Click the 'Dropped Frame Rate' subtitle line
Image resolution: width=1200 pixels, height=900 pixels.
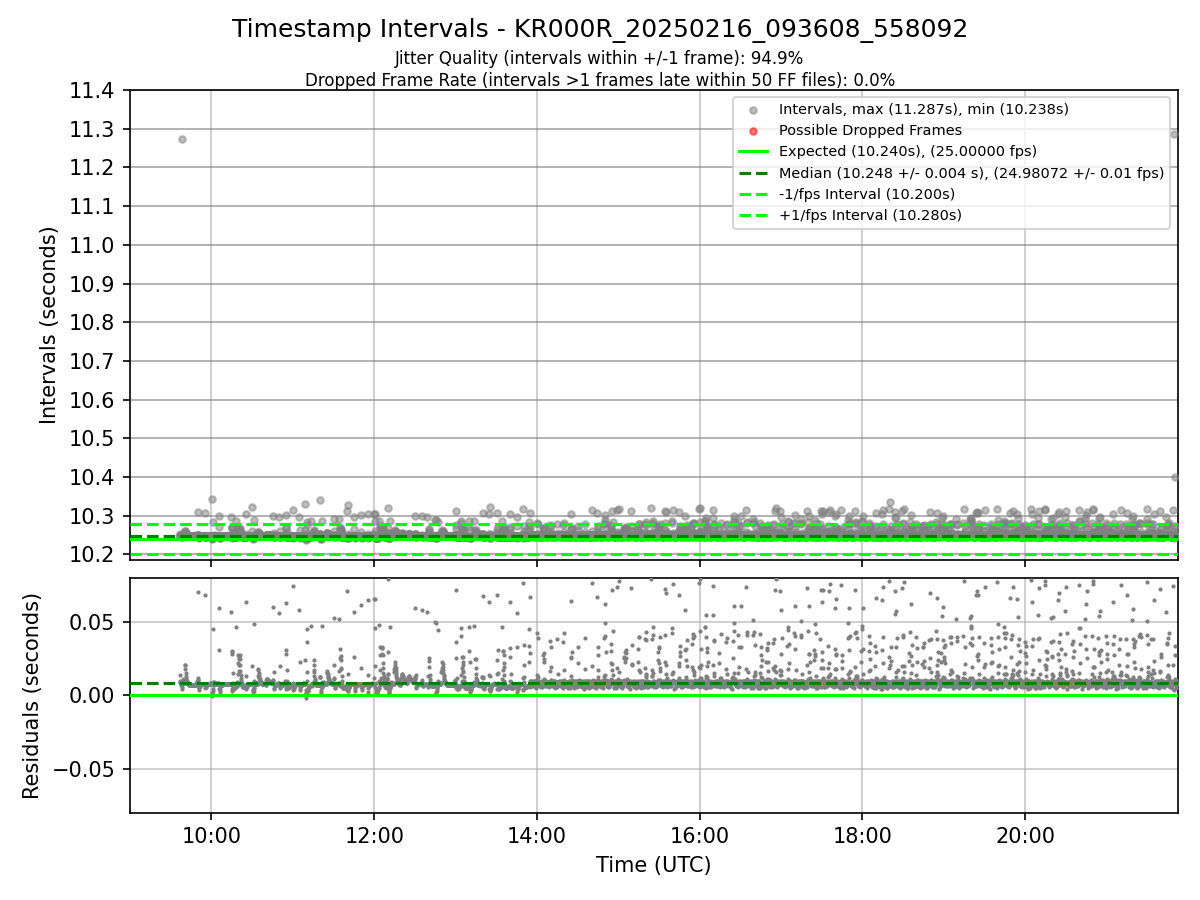tap(600, 79)
